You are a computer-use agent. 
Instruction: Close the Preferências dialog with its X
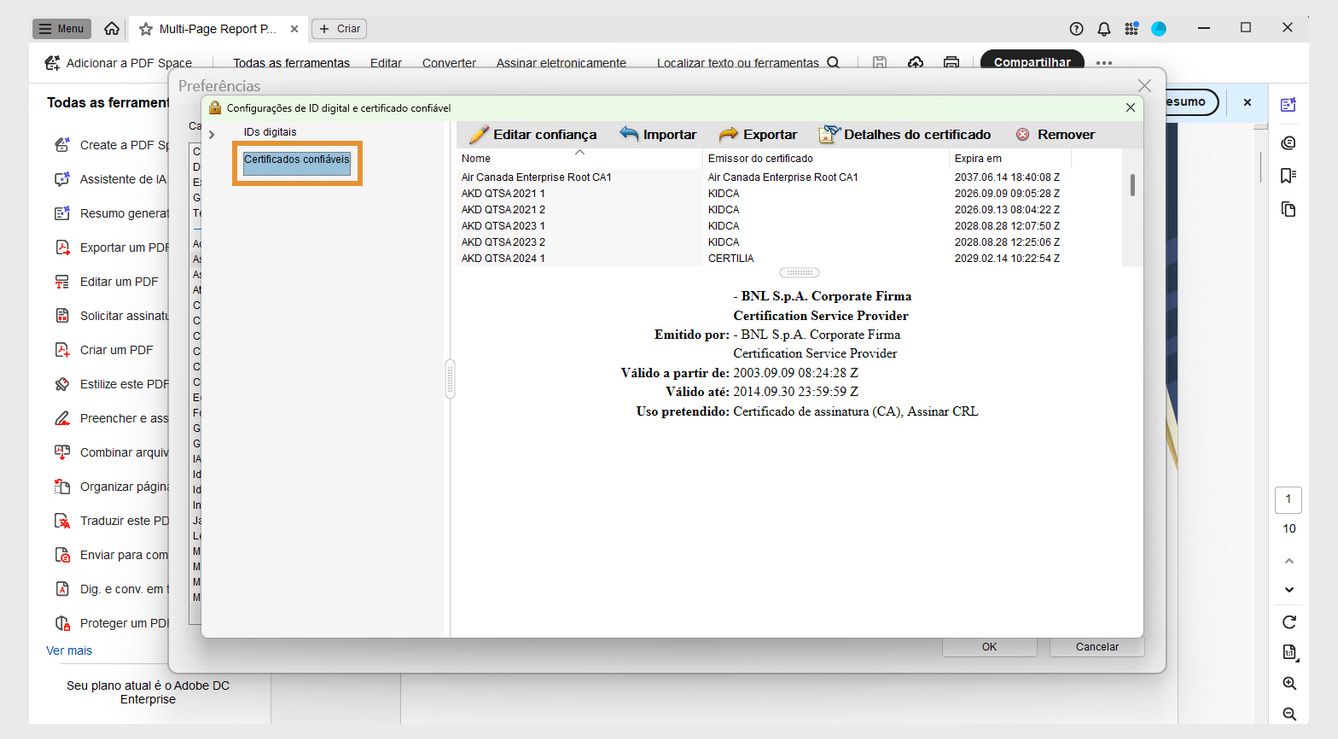(x=1145, y=86)
